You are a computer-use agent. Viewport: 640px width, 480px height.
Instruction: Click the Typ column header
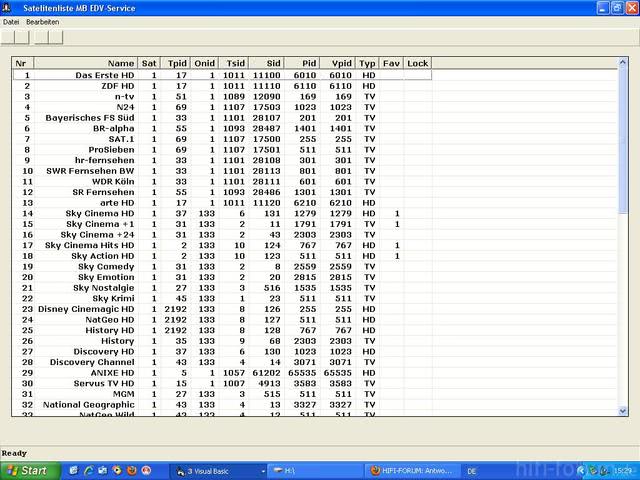tap(367, 63)
